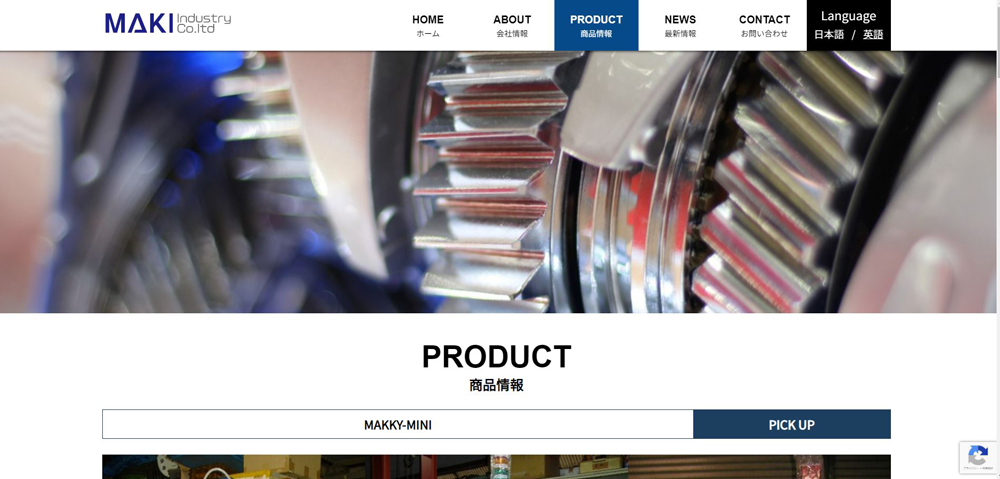
Task: Click the Language header label
Action: pos(848,16)
